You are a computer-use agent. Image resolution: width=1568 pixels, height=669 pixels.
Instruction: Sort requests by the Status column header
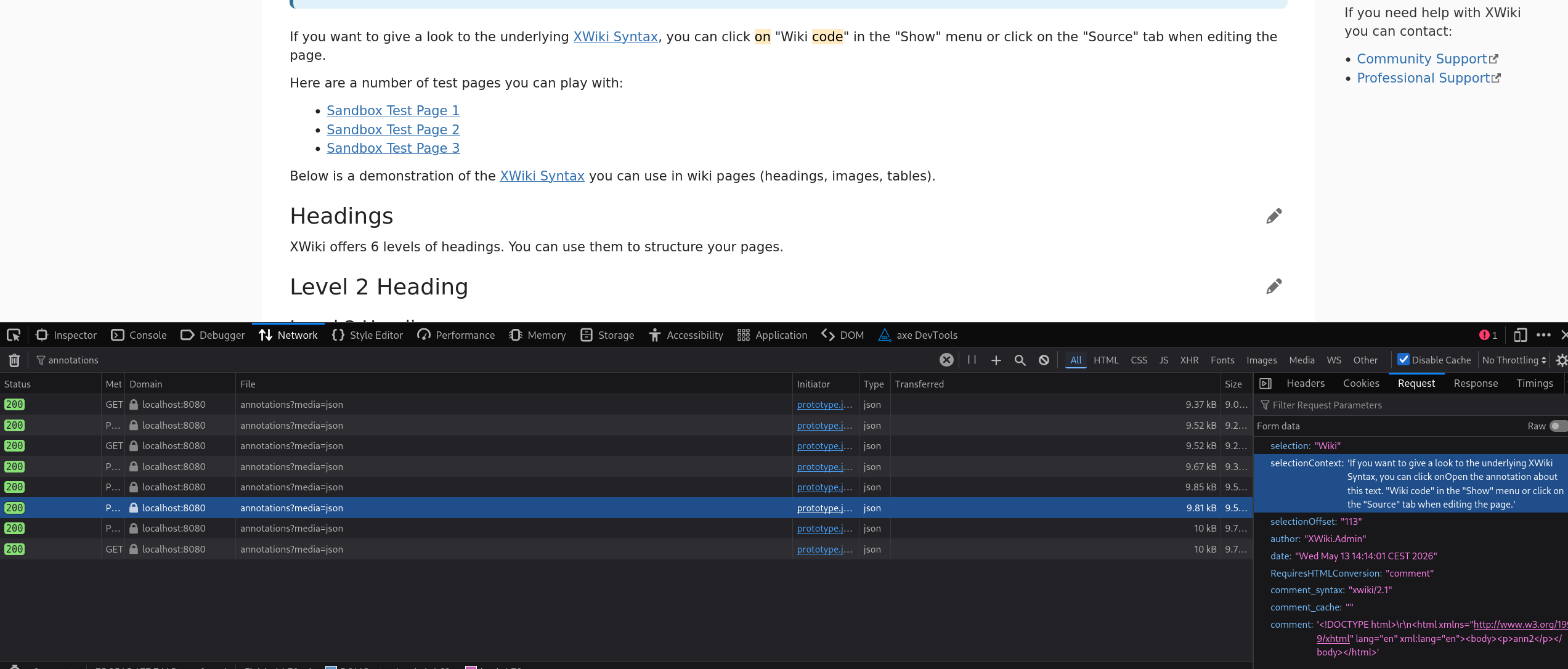[51, 384]
